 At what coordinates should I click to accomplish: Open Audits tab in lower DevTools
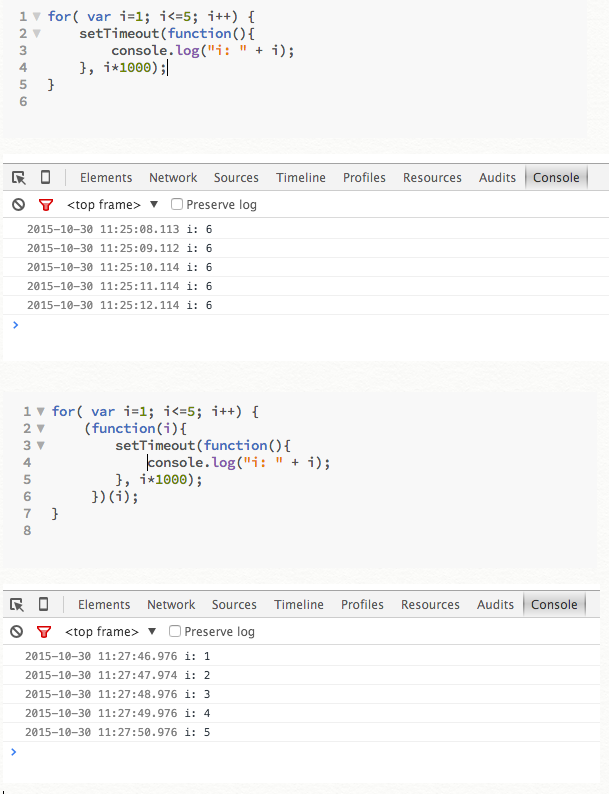click(x=495, y=605)
